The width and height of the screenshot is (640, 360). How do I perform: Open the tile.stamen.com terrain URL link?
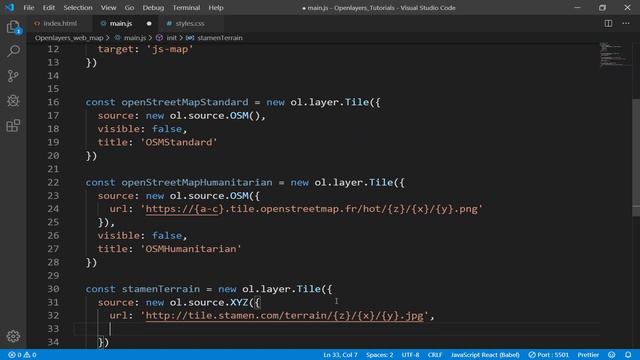click(x=284, y=316)
